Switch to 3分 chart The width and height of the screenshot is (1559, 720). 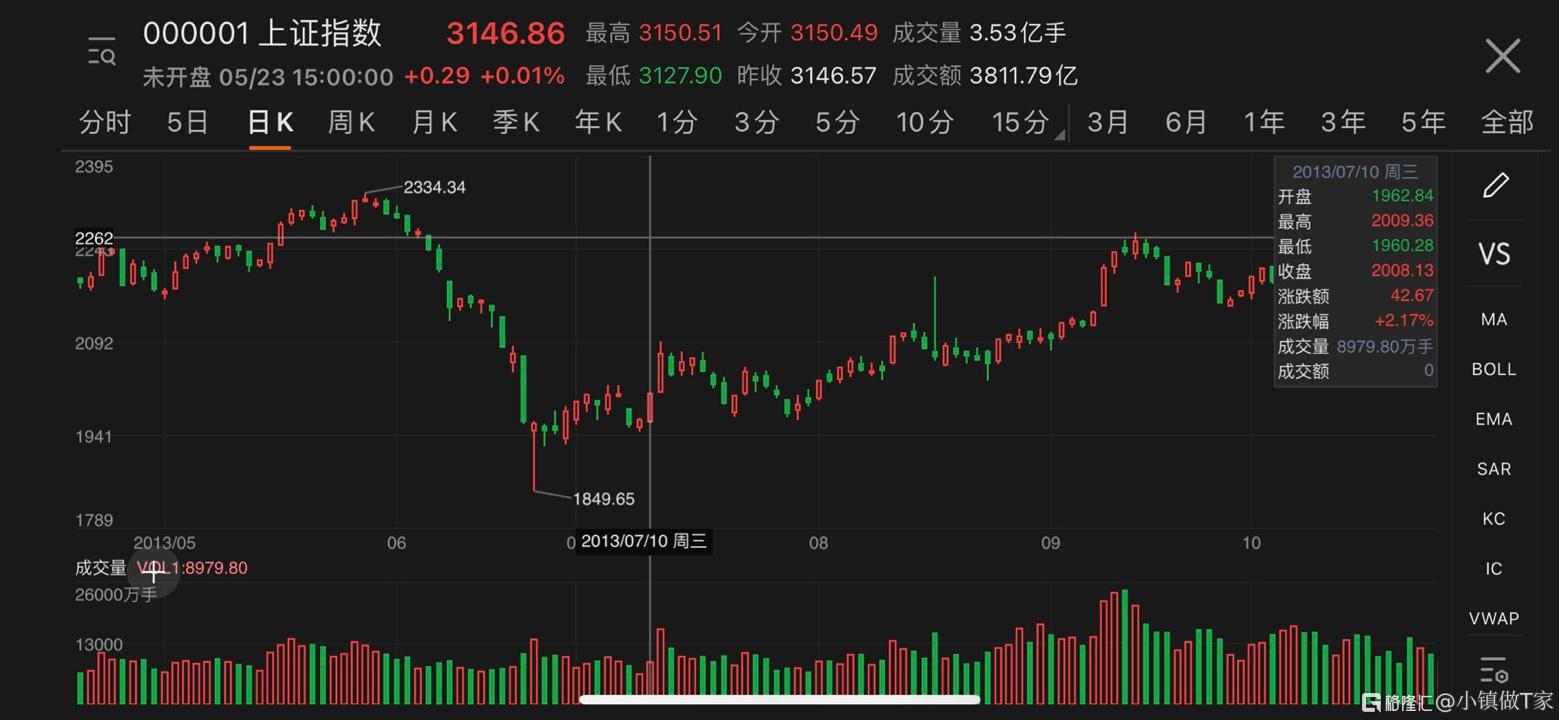756,122
